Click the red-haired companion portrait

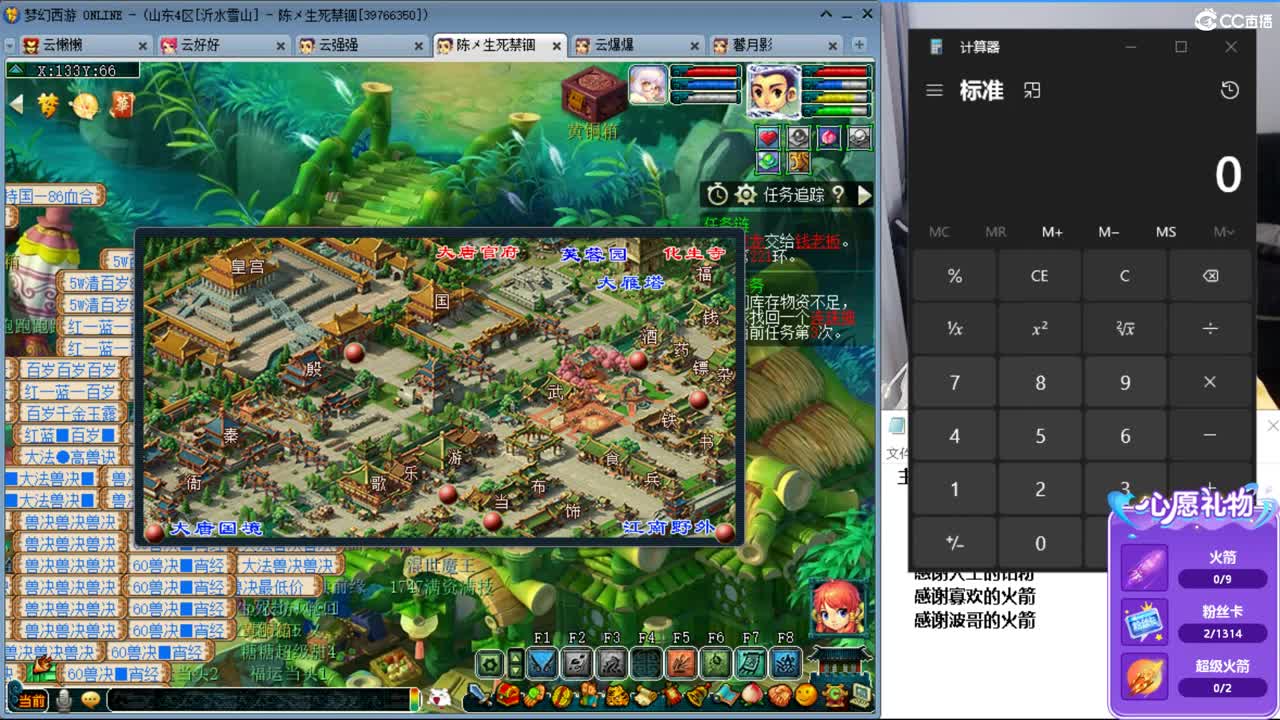point(838,607)
